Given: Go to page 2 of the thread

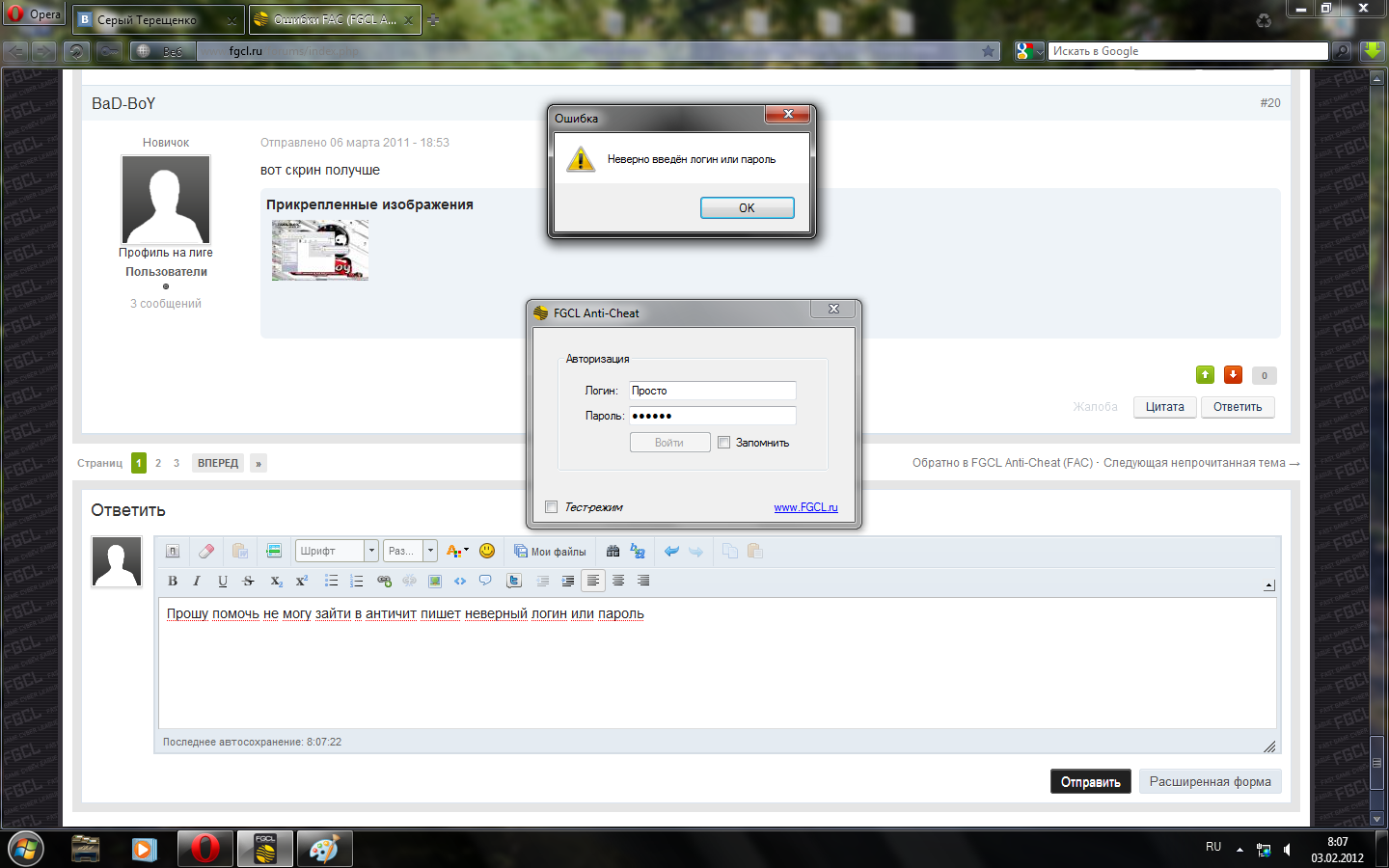Looking at the screenshot, I should click(158, 463).
